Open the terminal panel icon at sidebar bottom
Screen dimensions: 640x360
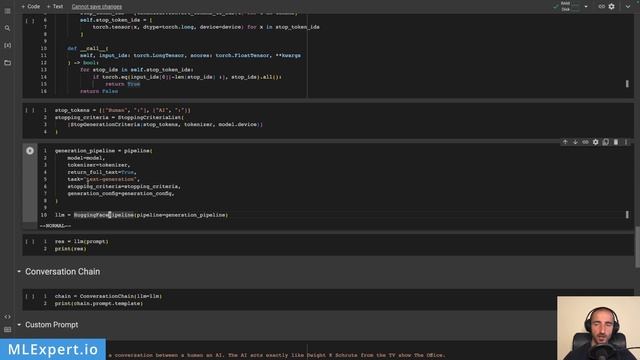tap(7, 329)
